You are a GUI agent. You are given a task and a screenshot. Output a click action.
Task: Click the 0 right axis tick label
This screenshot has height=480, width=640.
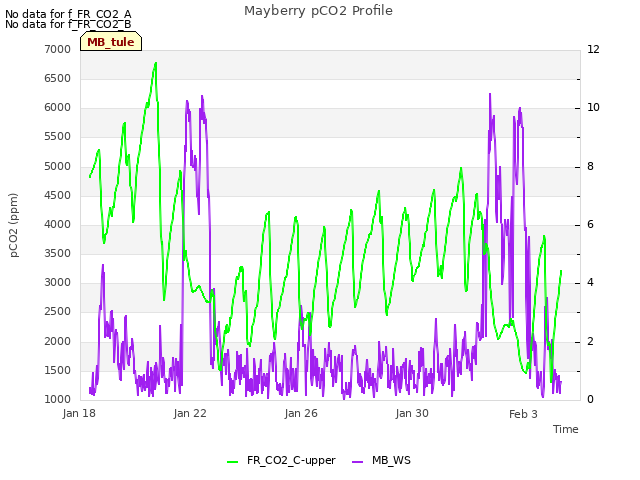point(590,400)
